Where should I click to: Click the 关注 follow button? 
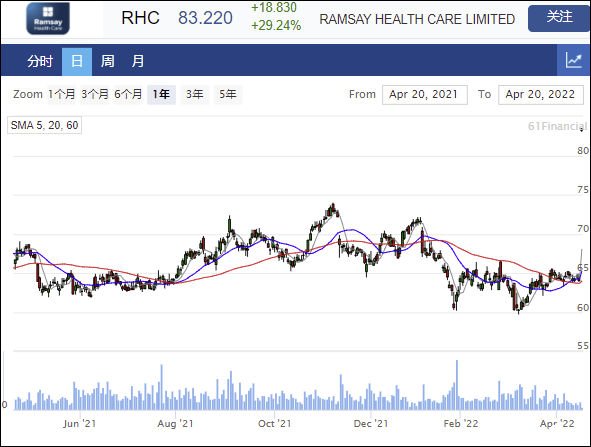(x=559, y=18)
